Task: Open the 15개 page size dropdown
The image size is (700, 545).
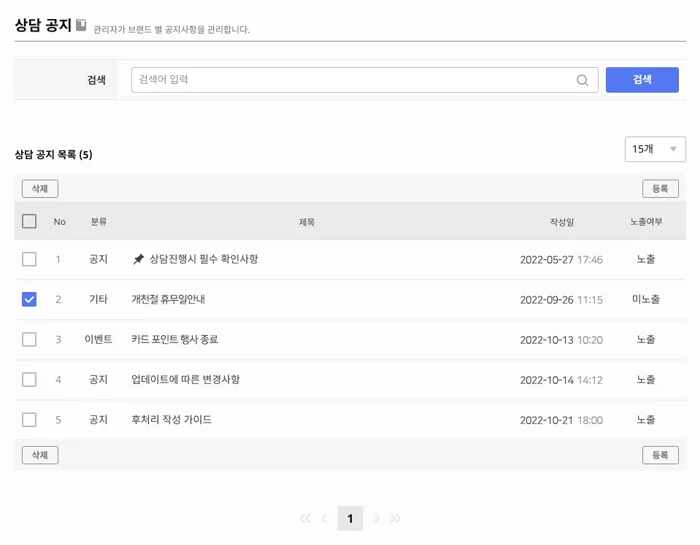Action: [x=655, y=149]
